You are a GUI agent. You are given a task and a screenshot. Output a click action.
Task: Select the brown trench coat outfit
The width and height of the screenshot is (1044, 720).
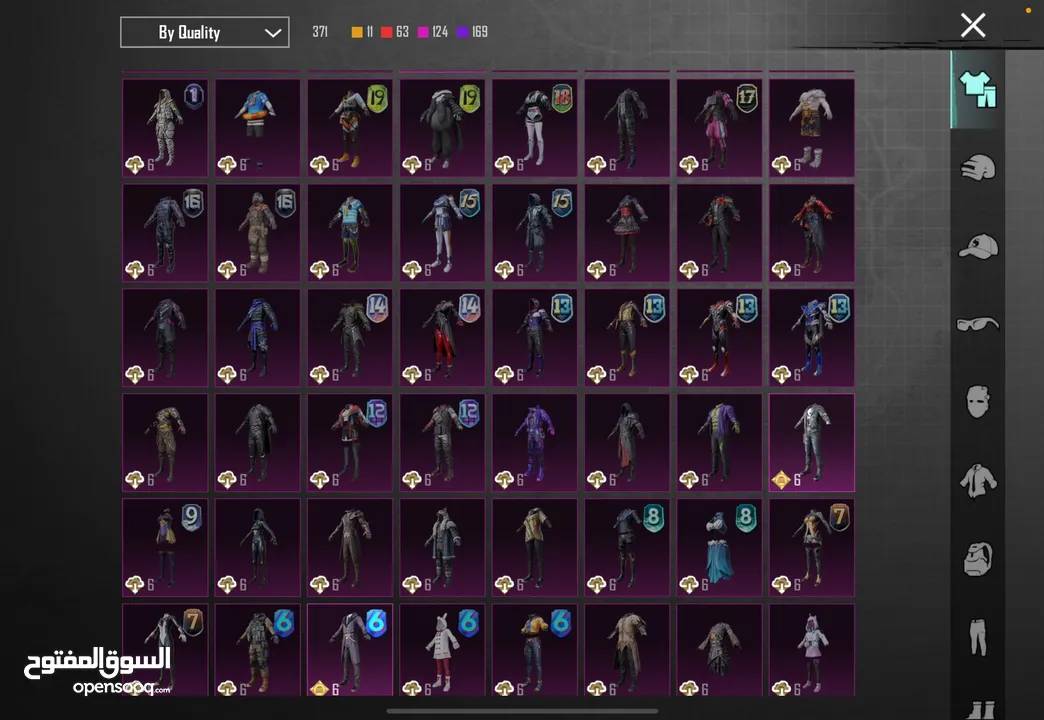(x=350, y=547)
